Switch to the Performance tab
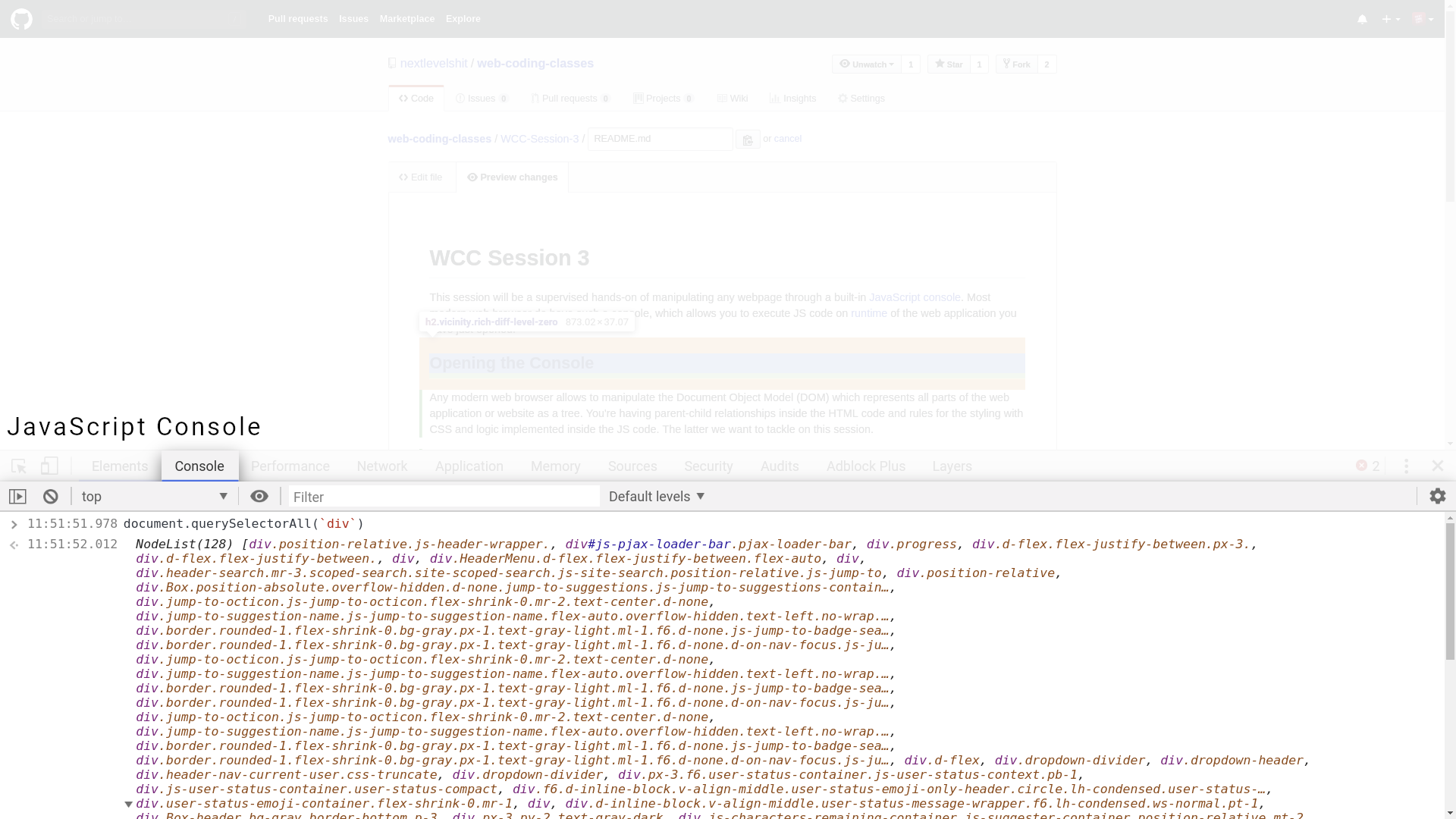This screenshot has height=819, width=1456. 290,466
